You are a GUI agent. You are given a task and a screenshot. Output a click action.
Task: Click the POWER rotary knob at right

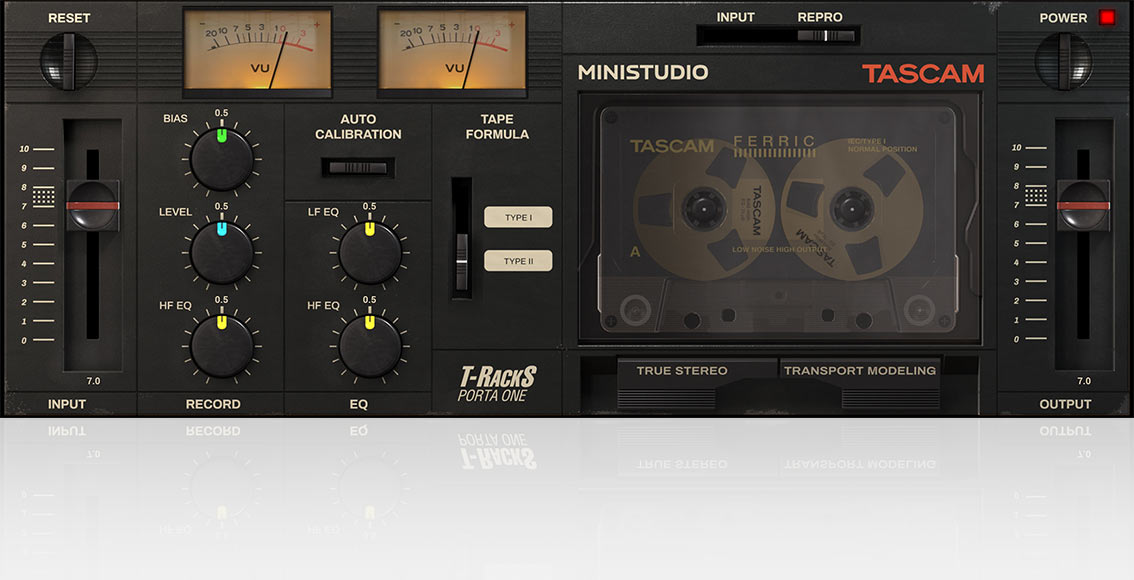[x=1063, y=61]
